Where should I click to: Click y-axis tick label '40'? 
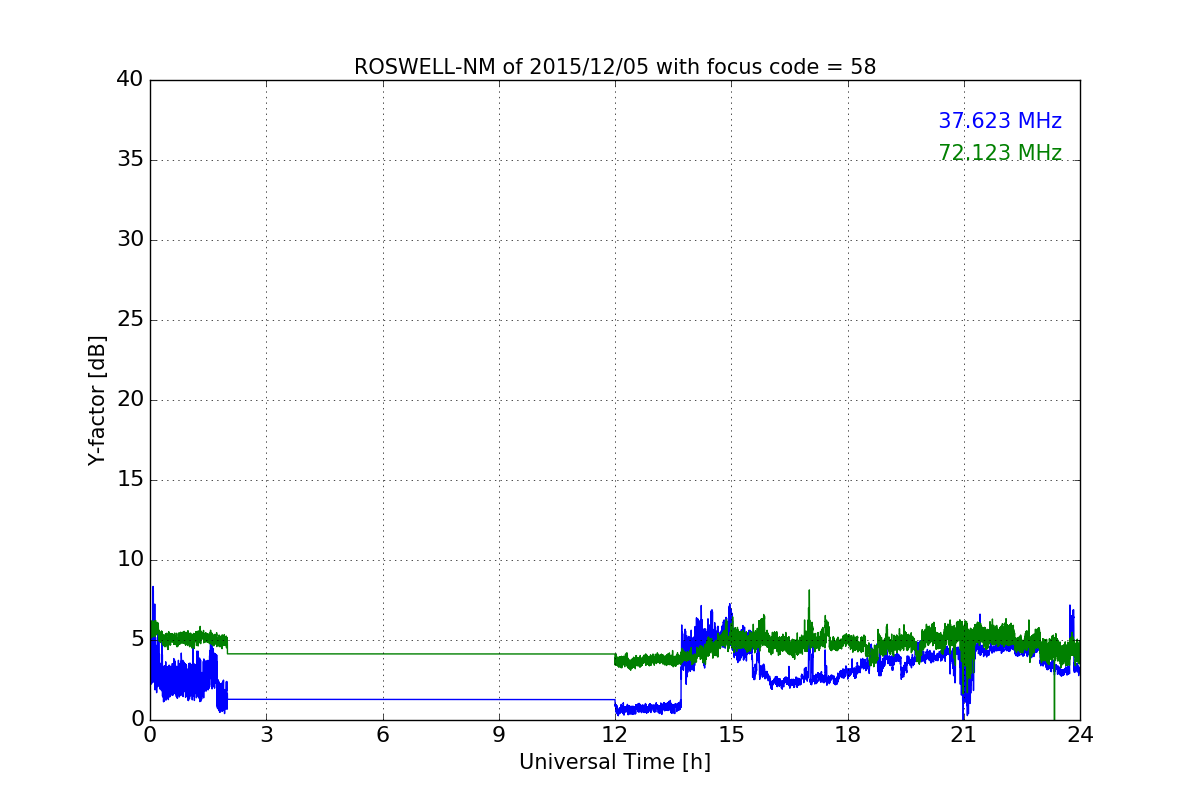(131, 80)
